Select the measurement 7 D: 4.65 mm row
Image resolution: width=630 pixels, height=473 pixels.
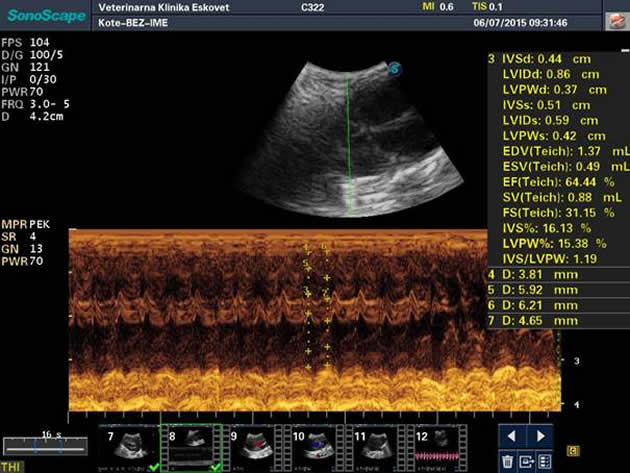(x=558, y=321)
